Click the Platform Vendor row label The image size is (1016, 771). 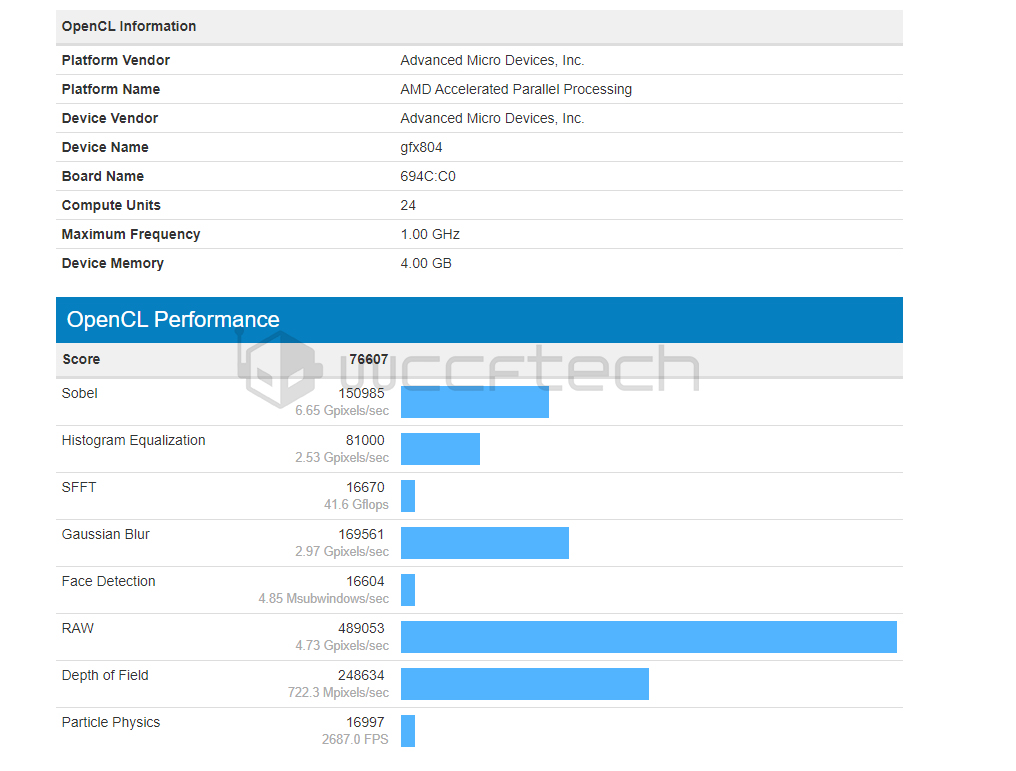(115, 60)
